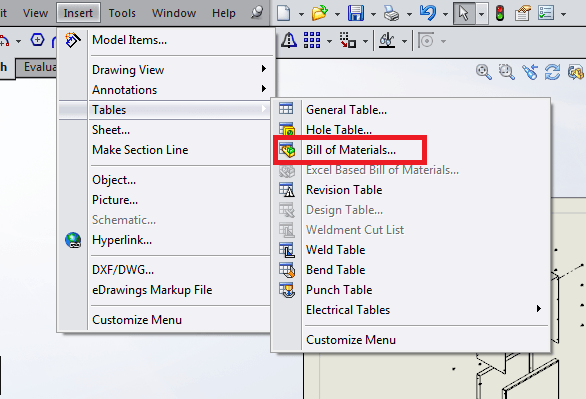Screen dimensions: 586x399
Task: Toggle the Select cursor tool
Action: point(464,13)
